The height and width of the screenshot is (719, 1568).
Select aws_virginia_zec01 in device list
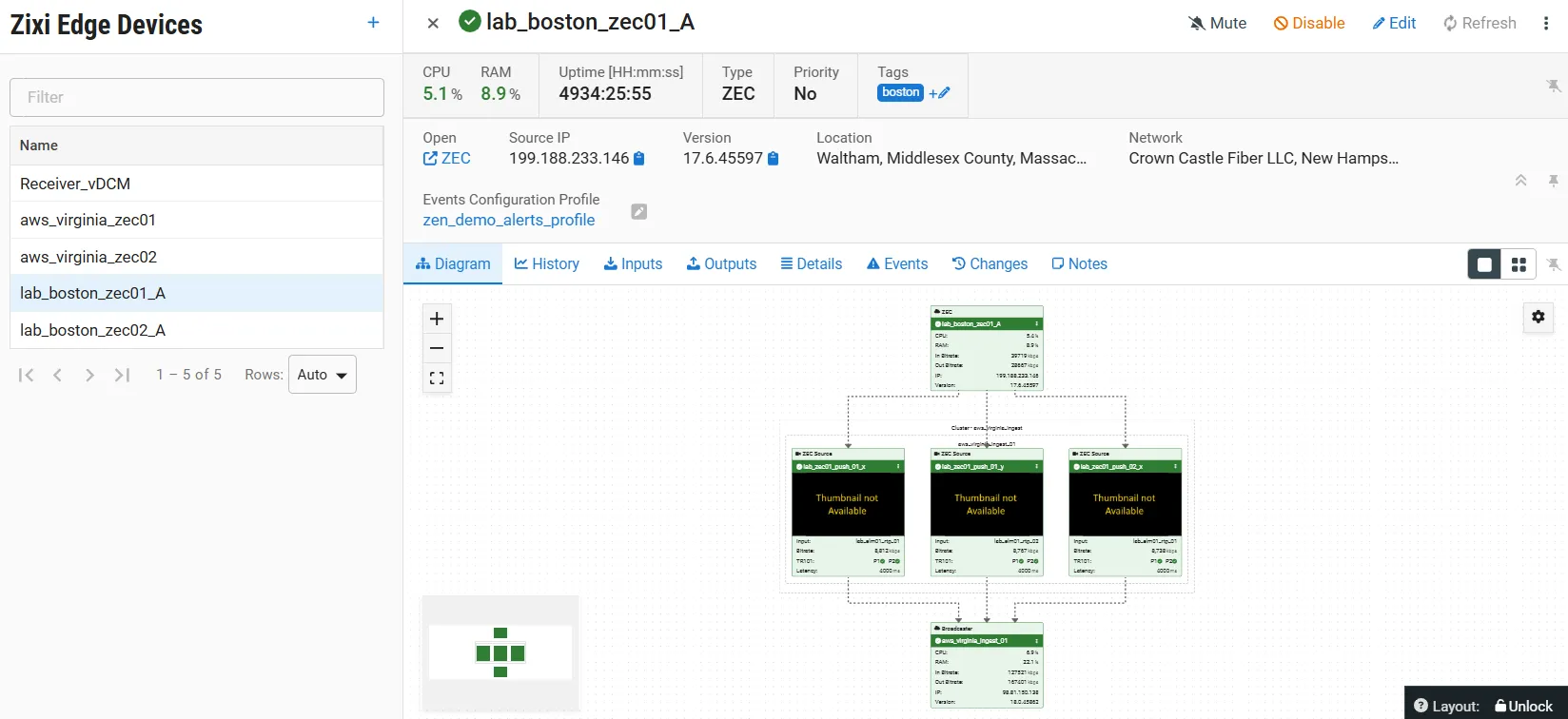point(197,220)
